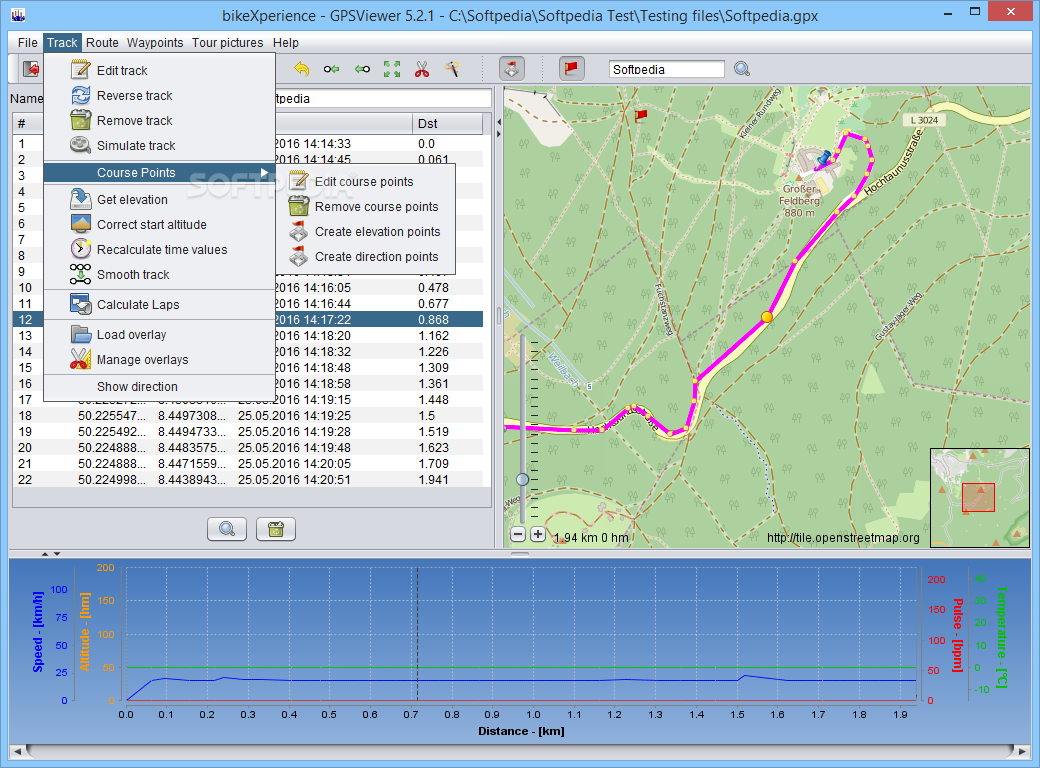This screenshot has width=1040, height=768.
Task: Select table row 20 with distance 1.623
Action: pyautogui.click(x=247, y=448)
